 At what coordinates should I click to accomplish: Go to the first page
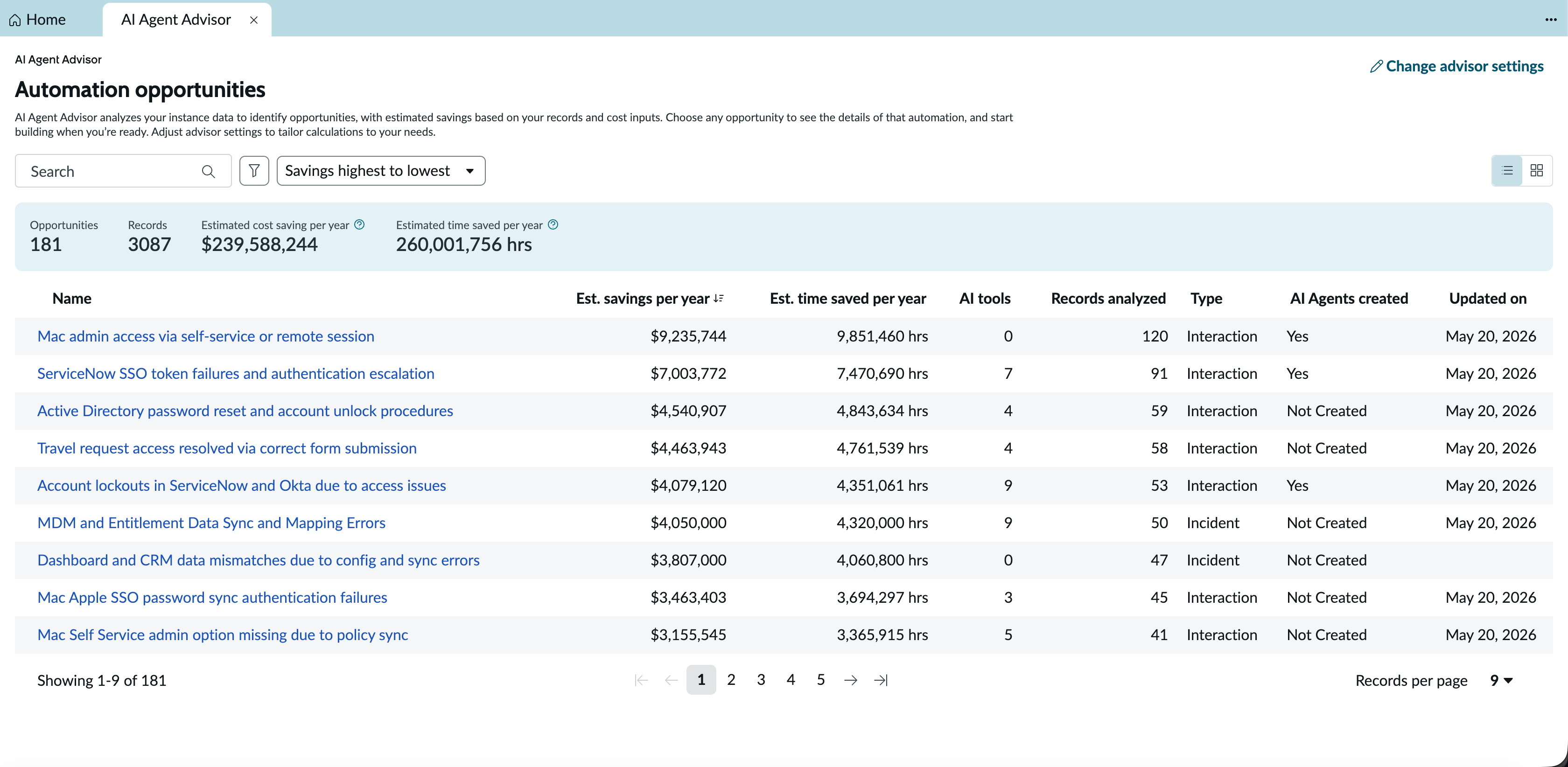(x=641, y=680)
